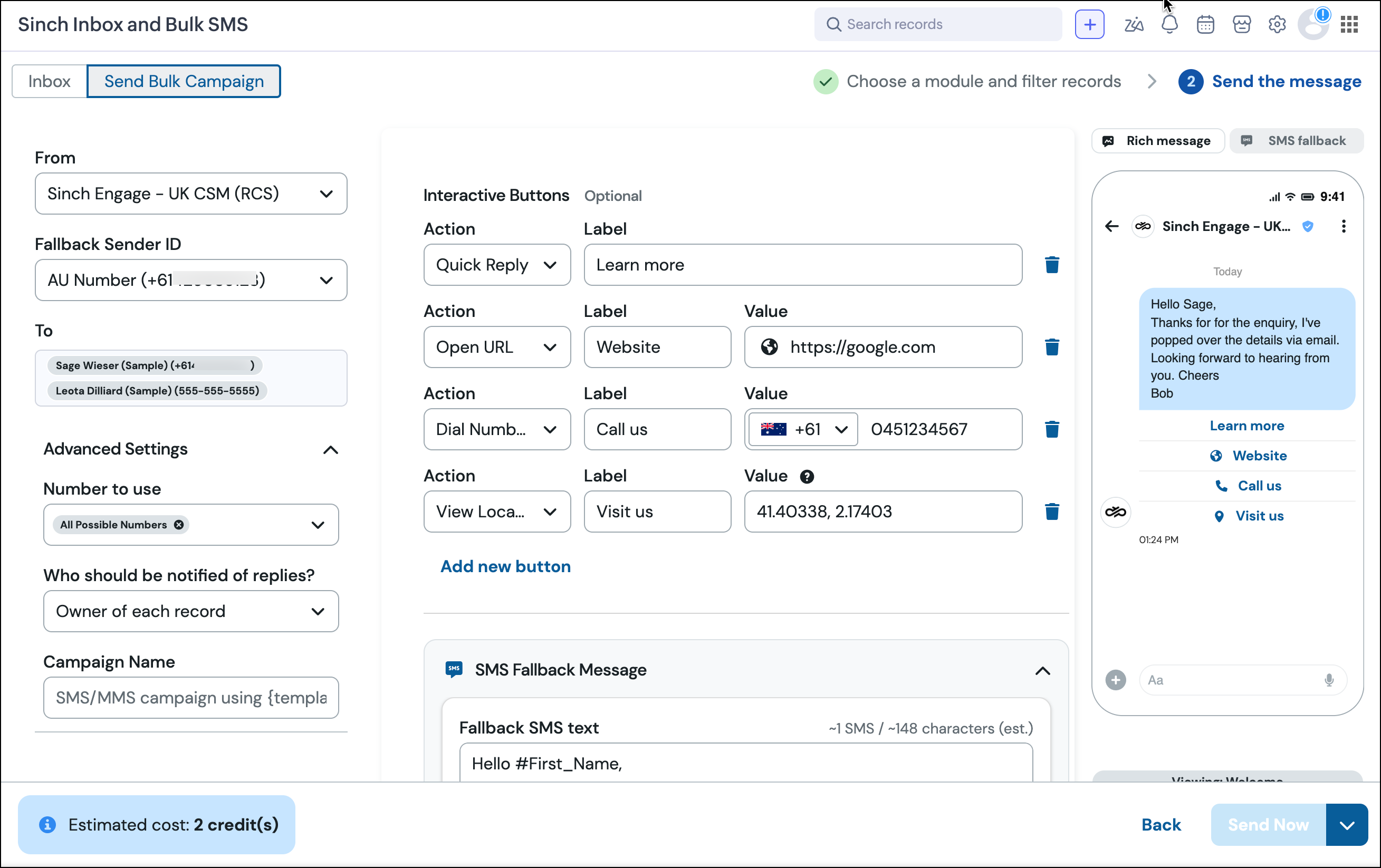The image size is (1381, 868).
Task: Click the plus attachment icon in preview
Action: tap(1116, 680)
